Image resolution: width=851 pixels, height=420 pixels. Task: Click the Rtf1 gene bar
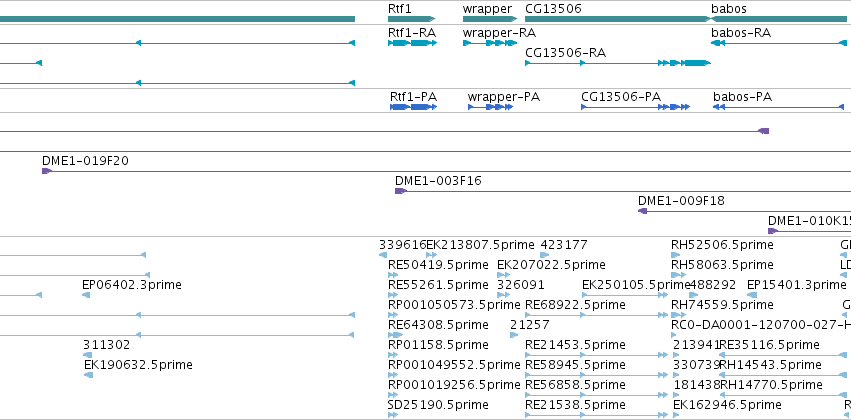coord(411,19)
